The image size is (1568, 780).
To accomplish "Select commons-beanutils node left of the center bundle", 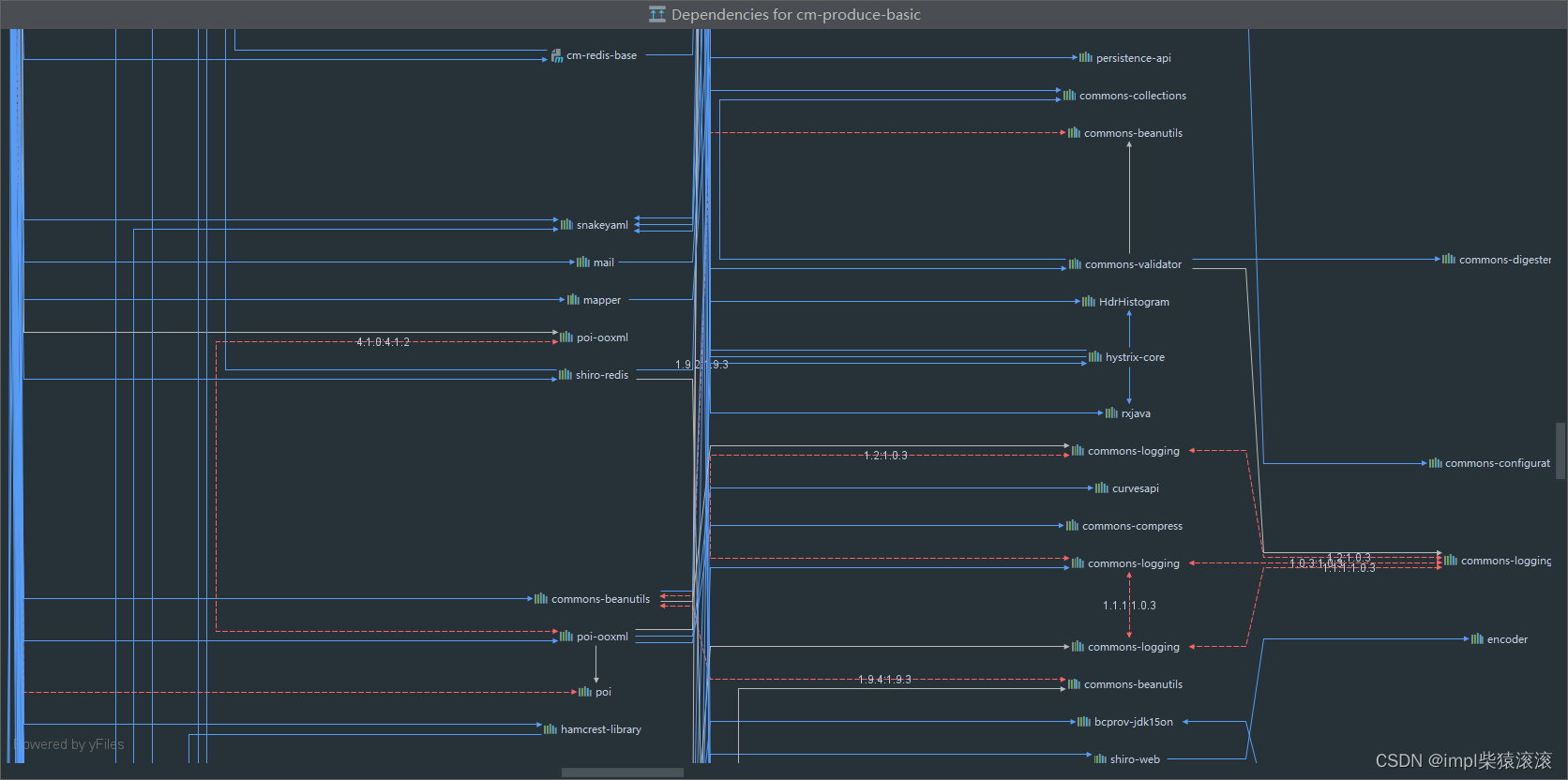I will pos(592,599).
